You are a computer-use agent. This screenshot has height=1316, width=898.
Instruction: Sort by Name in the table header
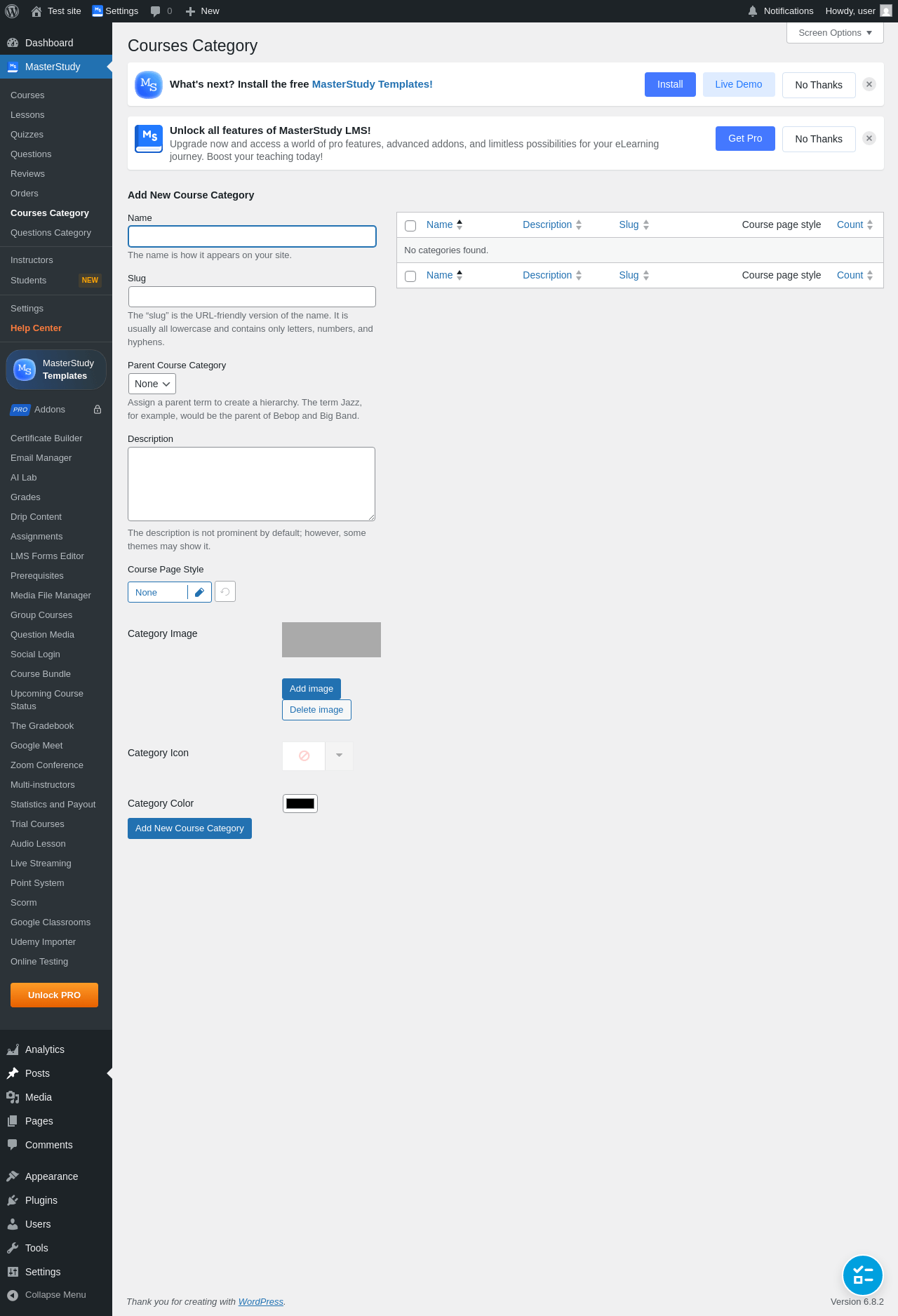pyautogui.click(x=445, y=224)
